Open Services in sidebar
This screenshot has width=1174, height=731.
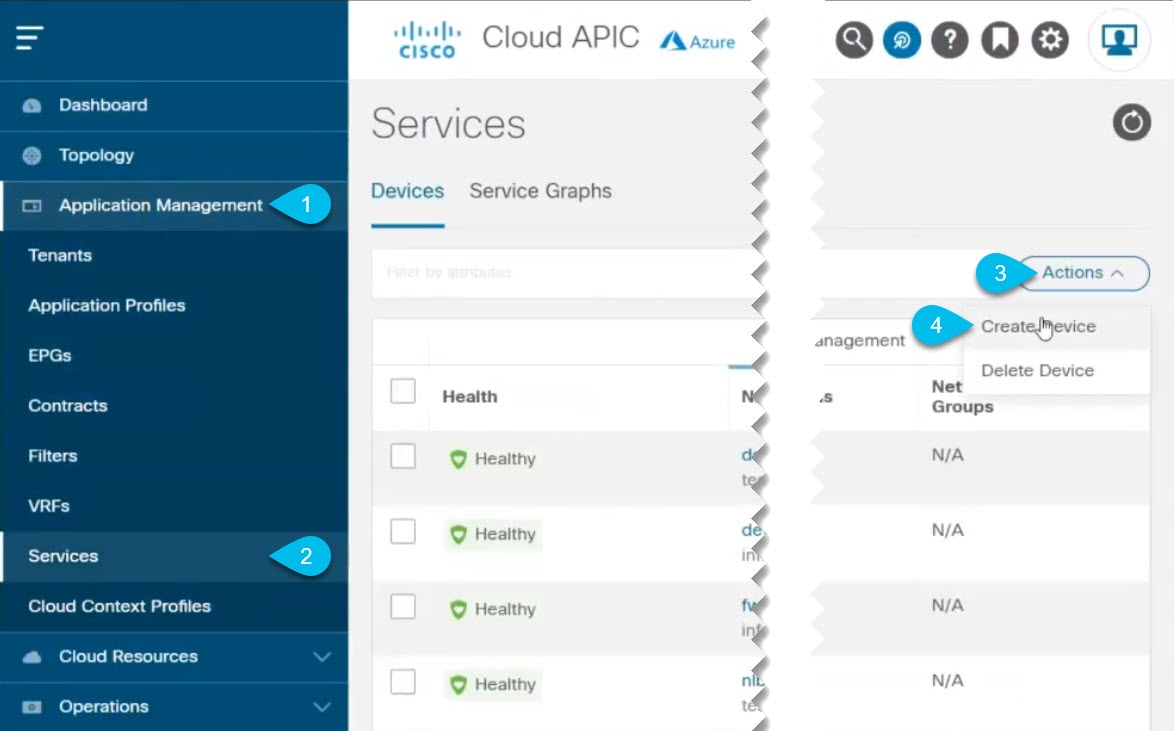174,557
